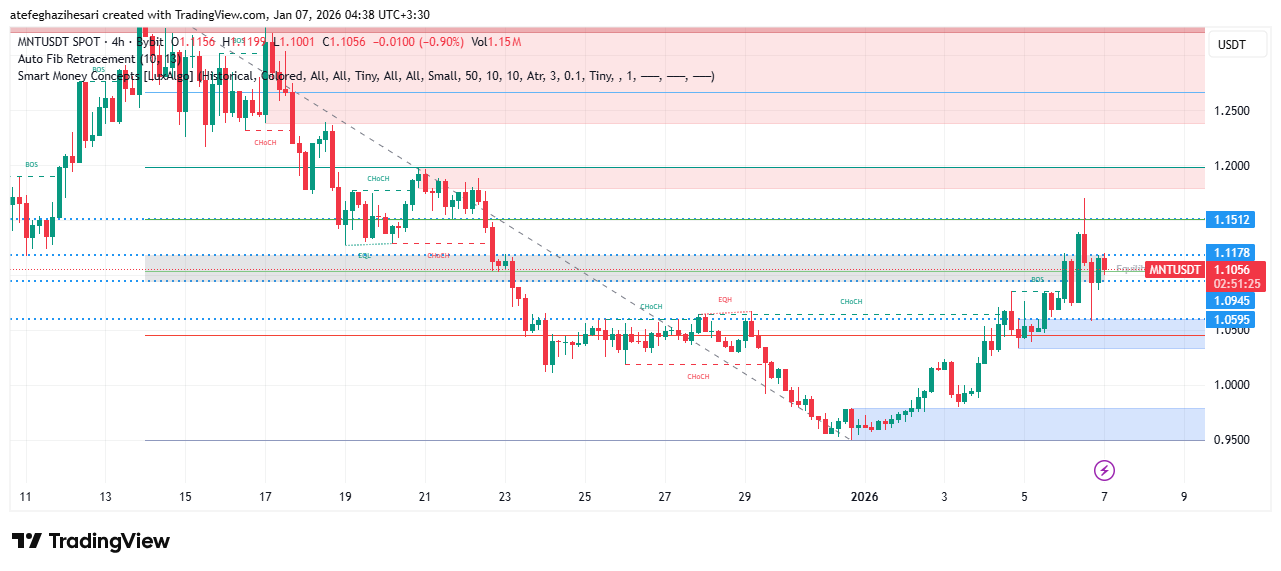
Task: Open the USDT currency selector
Action: tap(1231, 45)
